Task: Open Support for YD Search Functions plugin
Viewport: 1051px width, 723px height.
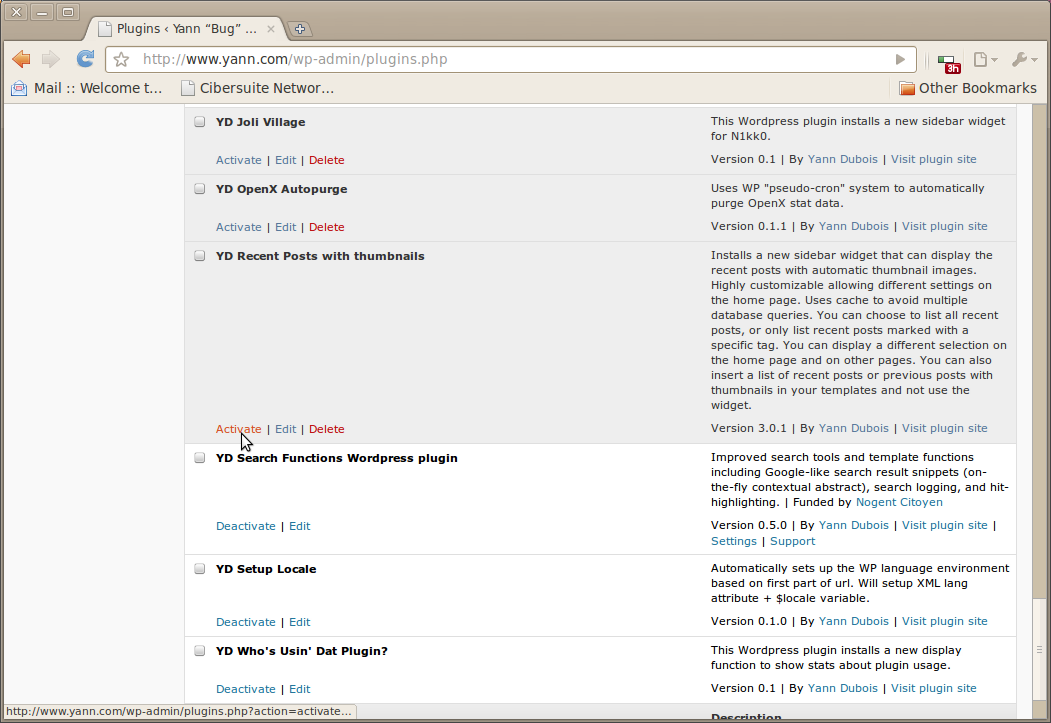Action: 792,541
